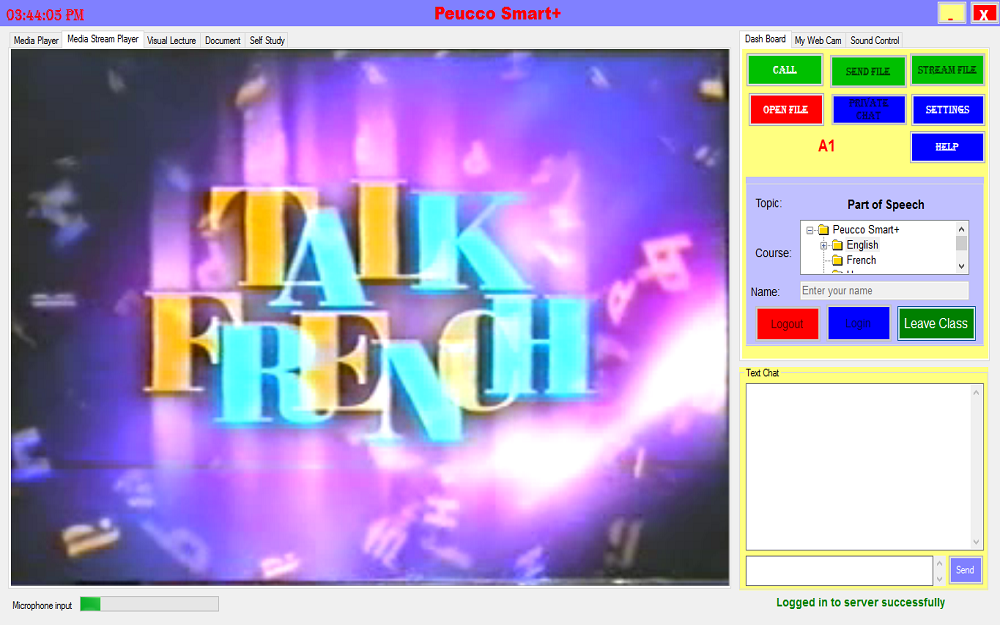Click the Part of Speech topic text
Viewport: 1000px width, 625px height.
(x=885, y=205)
